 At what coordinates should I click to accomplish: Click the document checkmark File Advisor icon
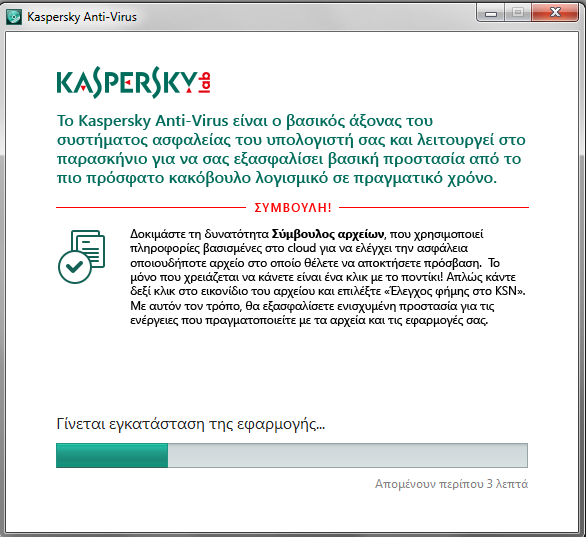81,257
